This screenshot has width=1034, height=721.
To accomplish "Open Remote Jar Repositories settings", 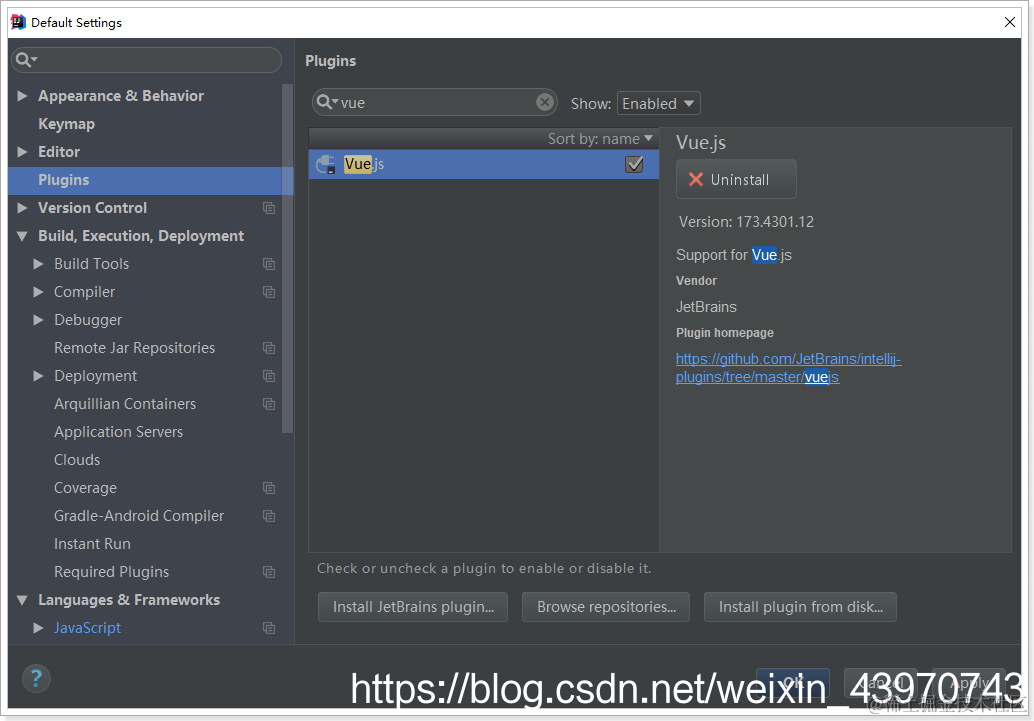I will click(135, 348).
